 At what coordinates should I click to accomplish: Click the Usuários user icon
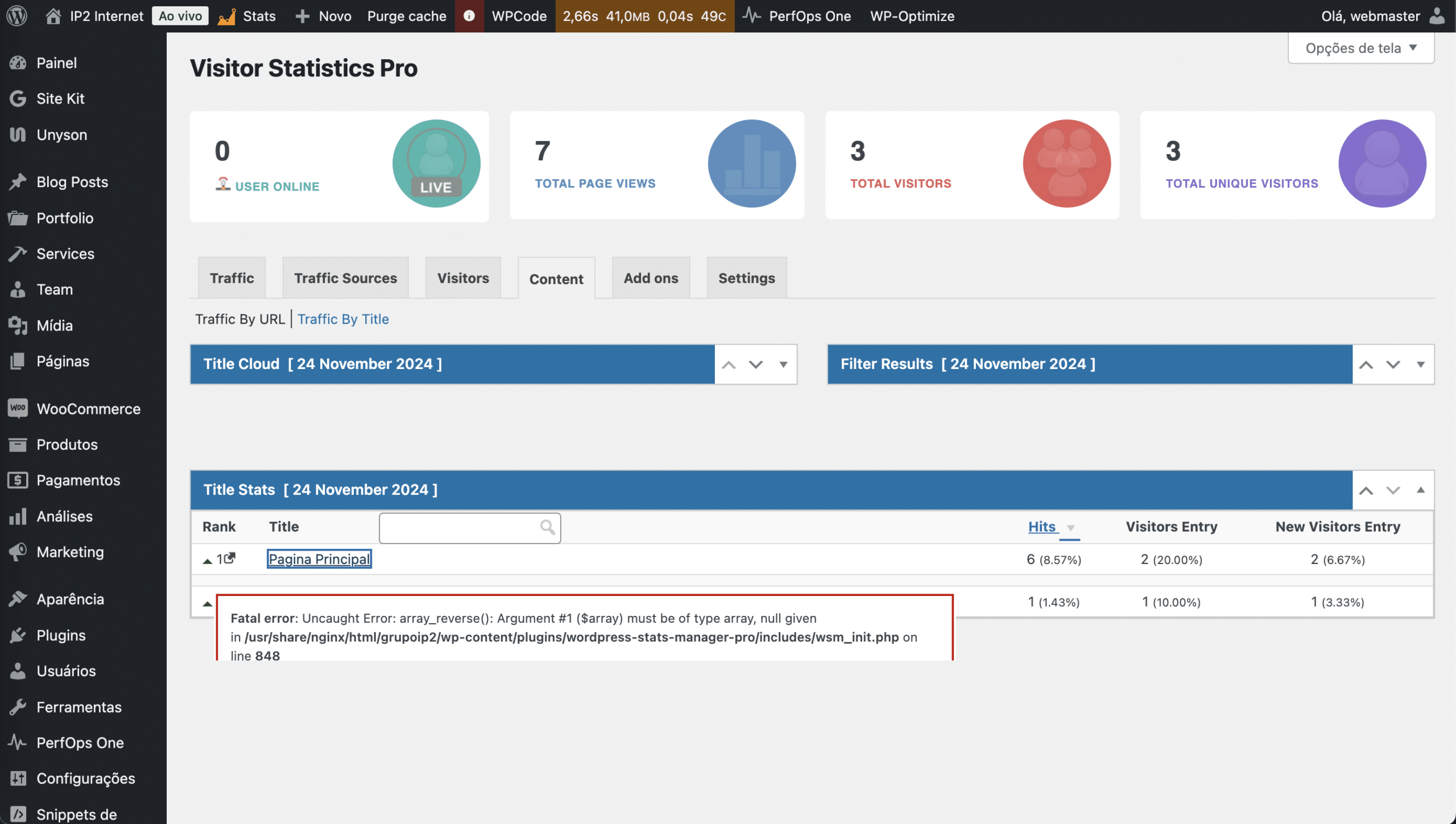[18, 671]
